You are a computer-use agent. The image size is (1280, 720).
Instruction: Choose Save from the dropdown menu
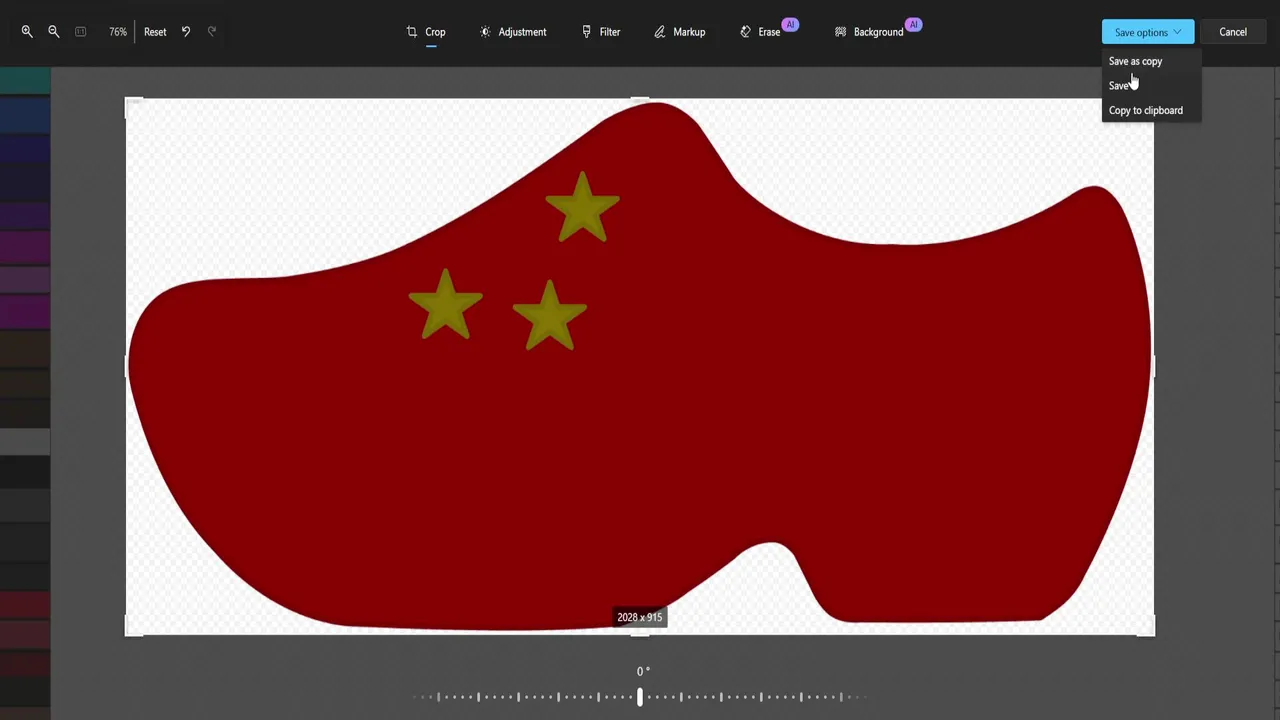(x=1119, y=86)
